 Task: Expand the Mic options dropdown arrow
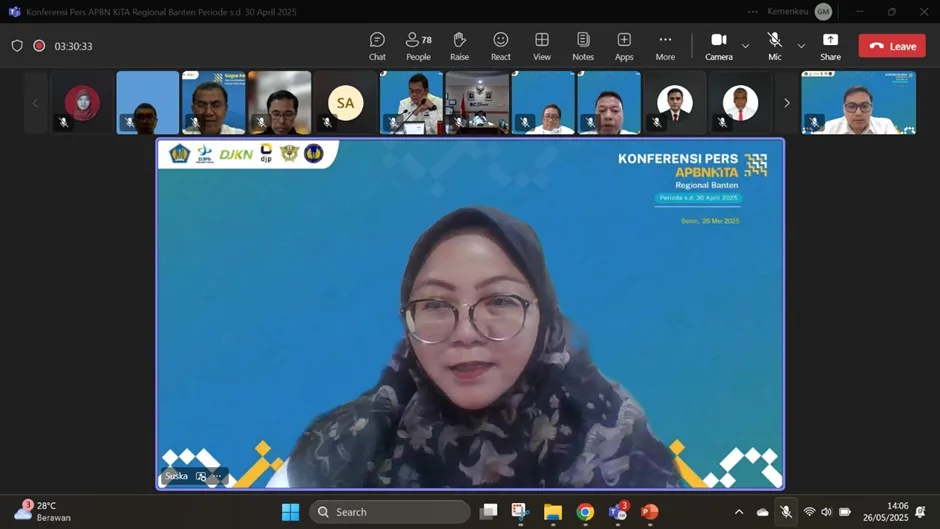(801, 46)
